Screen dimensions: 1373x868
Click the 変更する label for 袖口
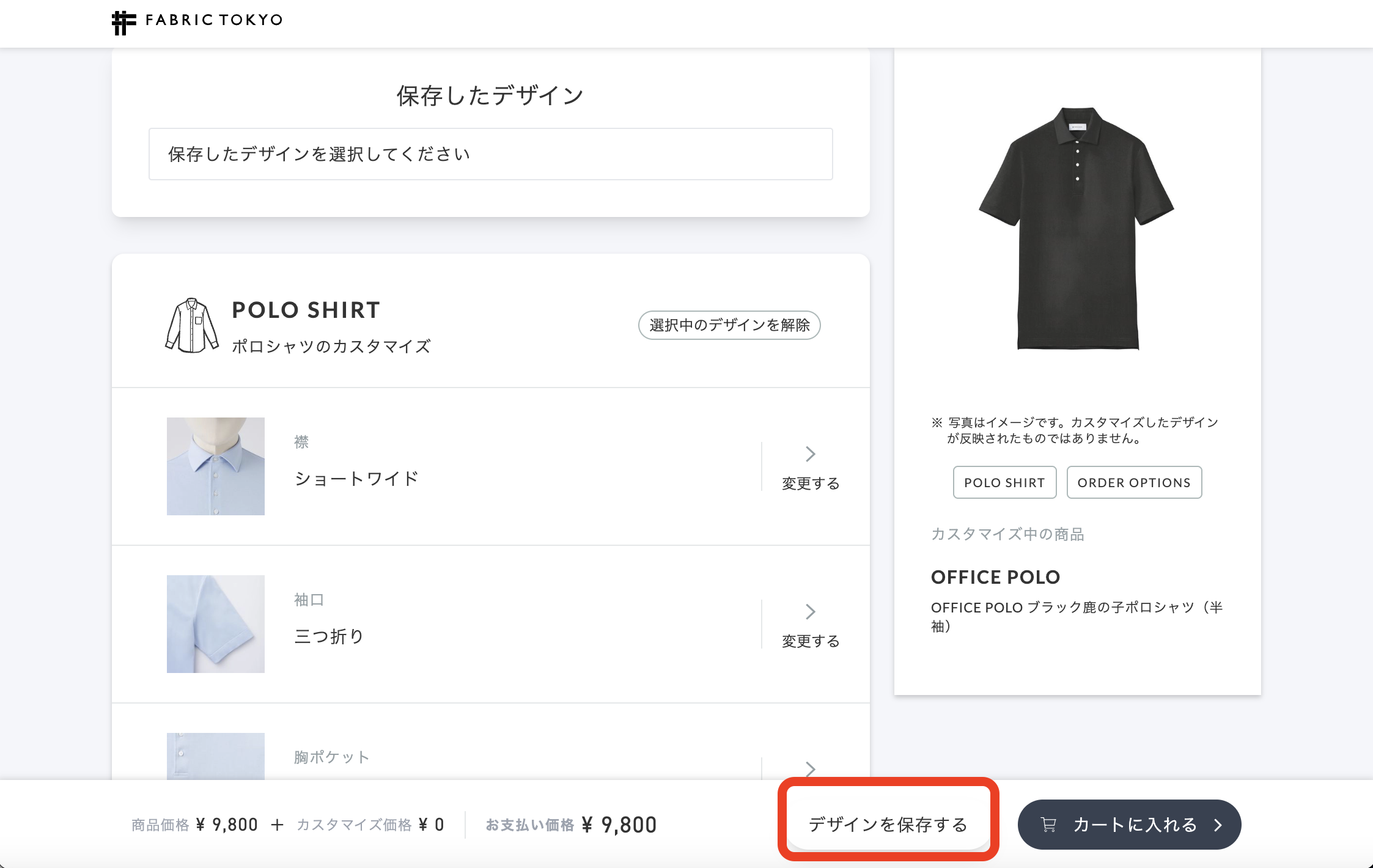pos(810,641)
